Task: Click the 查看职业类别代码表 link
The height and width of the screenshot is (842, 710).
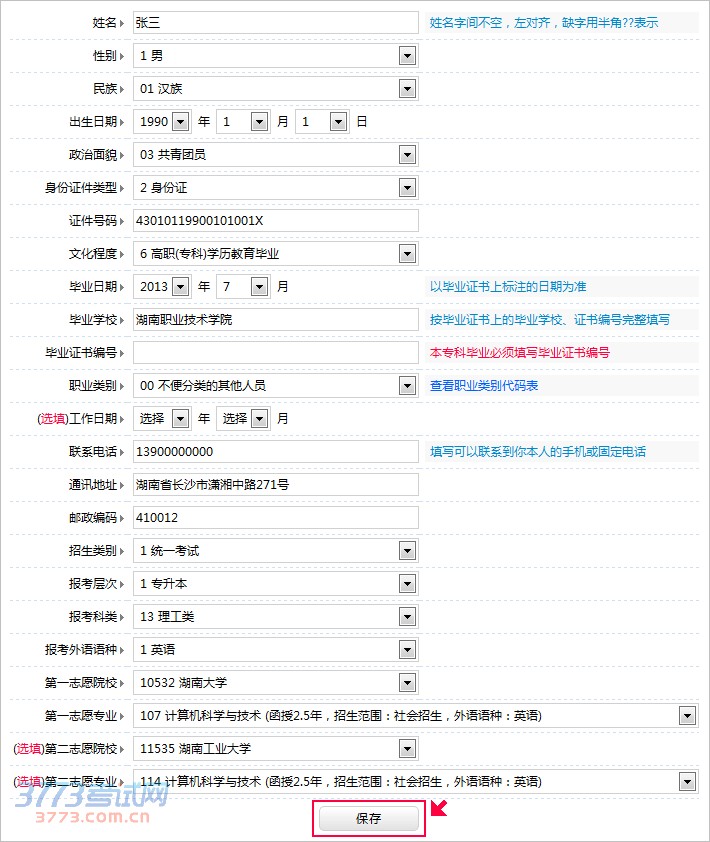Action: point(484,386)
